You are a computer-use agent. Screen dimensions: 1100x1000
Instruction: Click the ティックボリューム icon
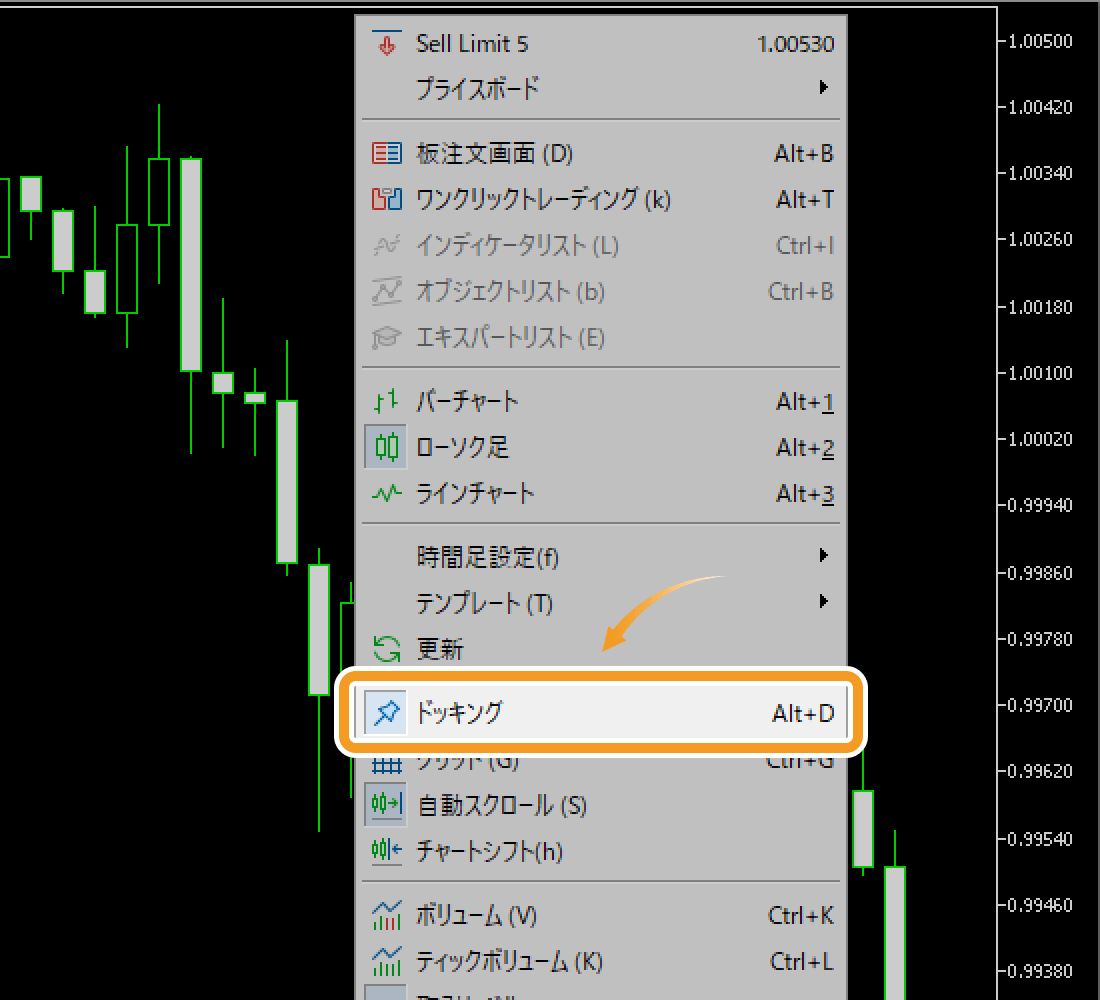385,961
